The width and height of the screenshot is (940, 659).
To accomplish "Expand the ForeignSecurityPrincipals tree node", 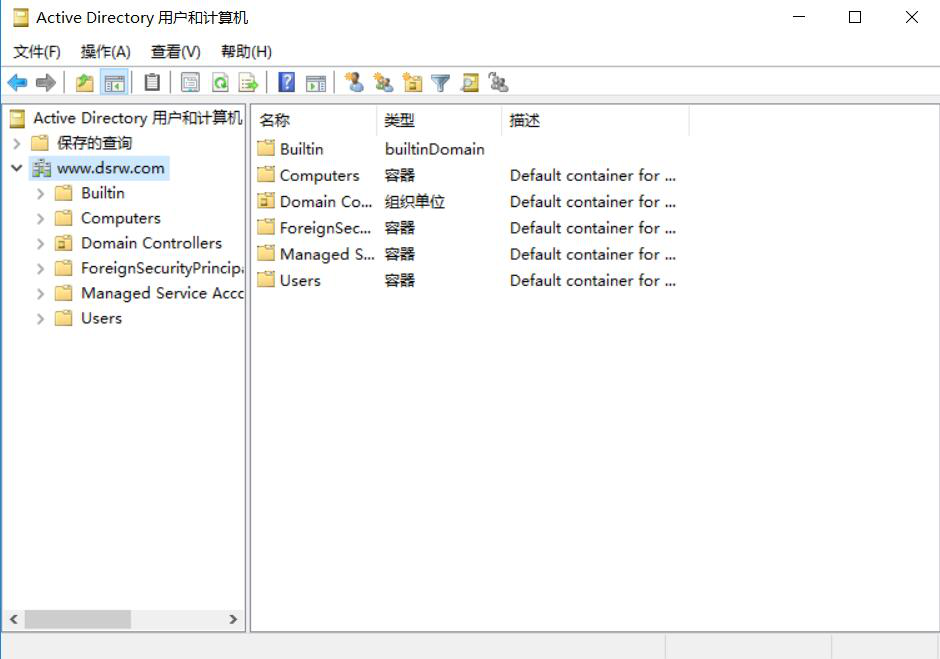I will [x=40, y=269].
